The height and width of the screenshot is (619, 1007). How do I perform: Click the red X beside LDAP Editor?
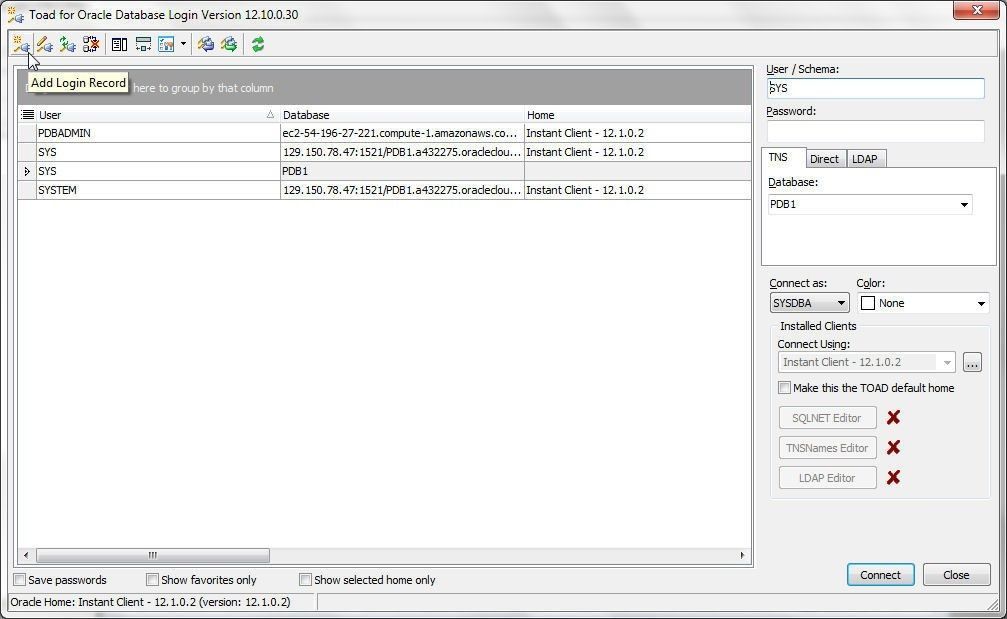coord(893,477)
